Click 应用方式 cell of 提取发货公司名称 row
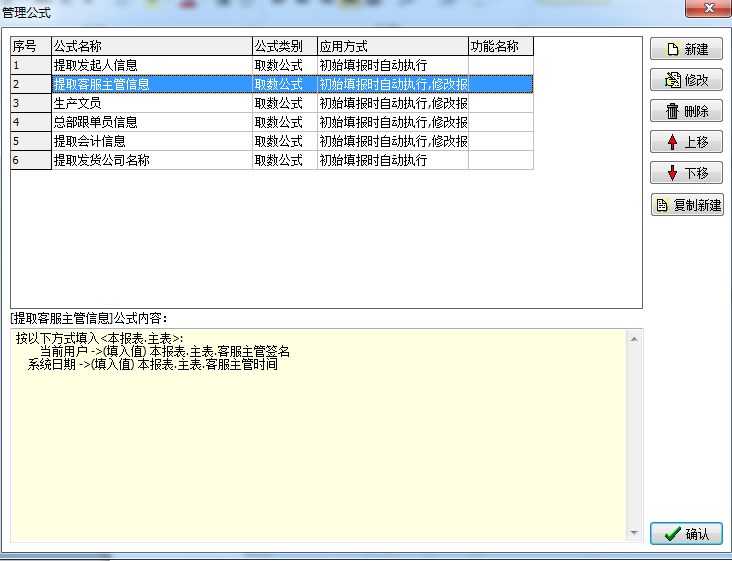Viewport: 732px width, 561px height. pos(393,160)
